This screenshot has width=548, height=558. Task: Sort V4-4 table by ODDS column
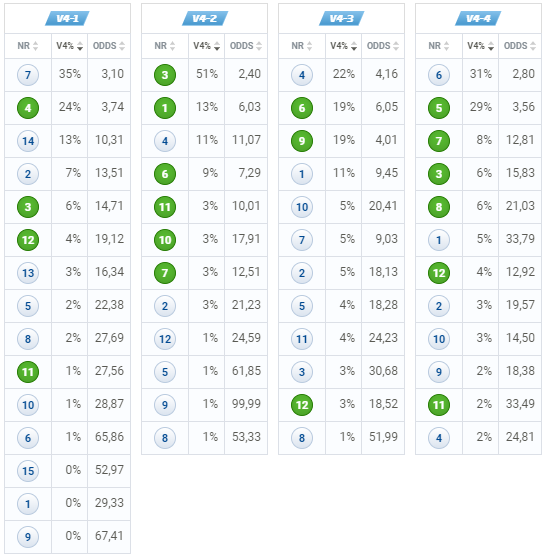(x=520, y=46)
